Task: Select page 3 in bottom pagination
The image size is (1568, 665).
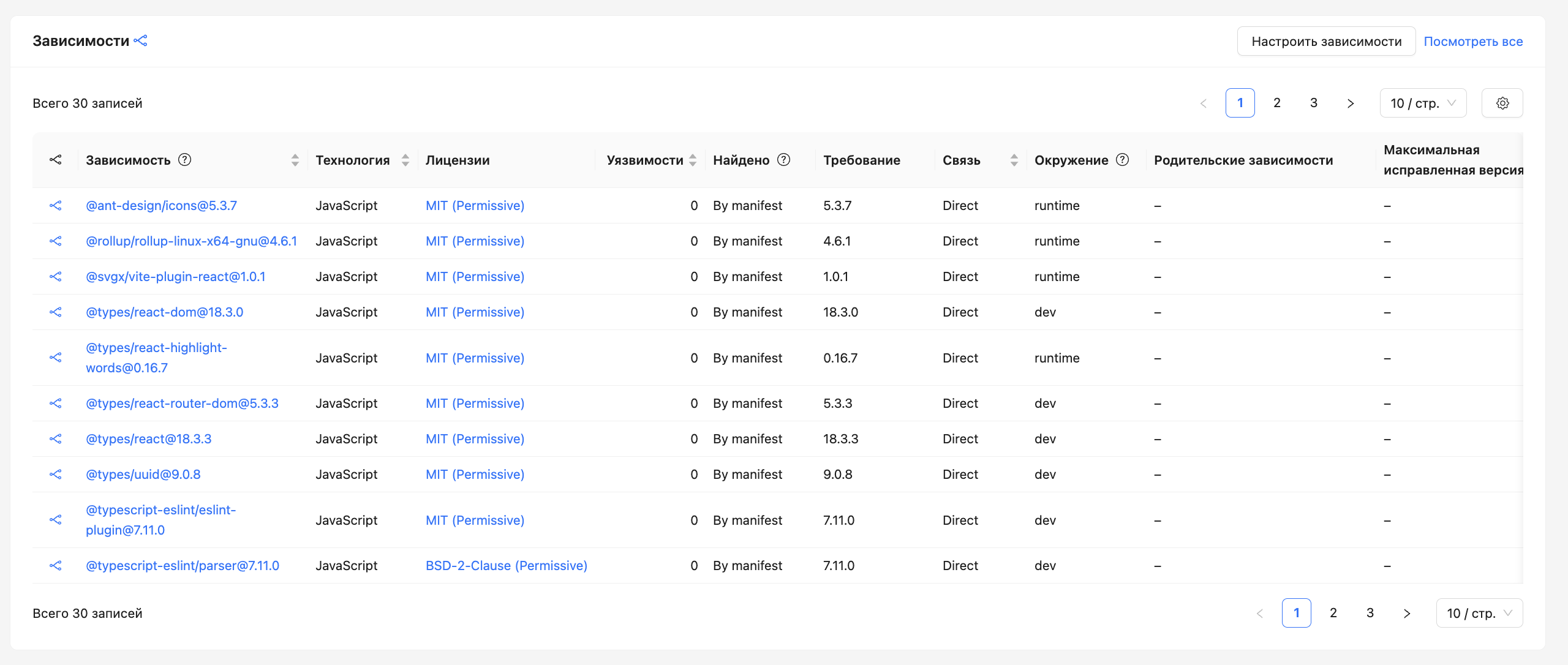Action: click(1370, 613)
